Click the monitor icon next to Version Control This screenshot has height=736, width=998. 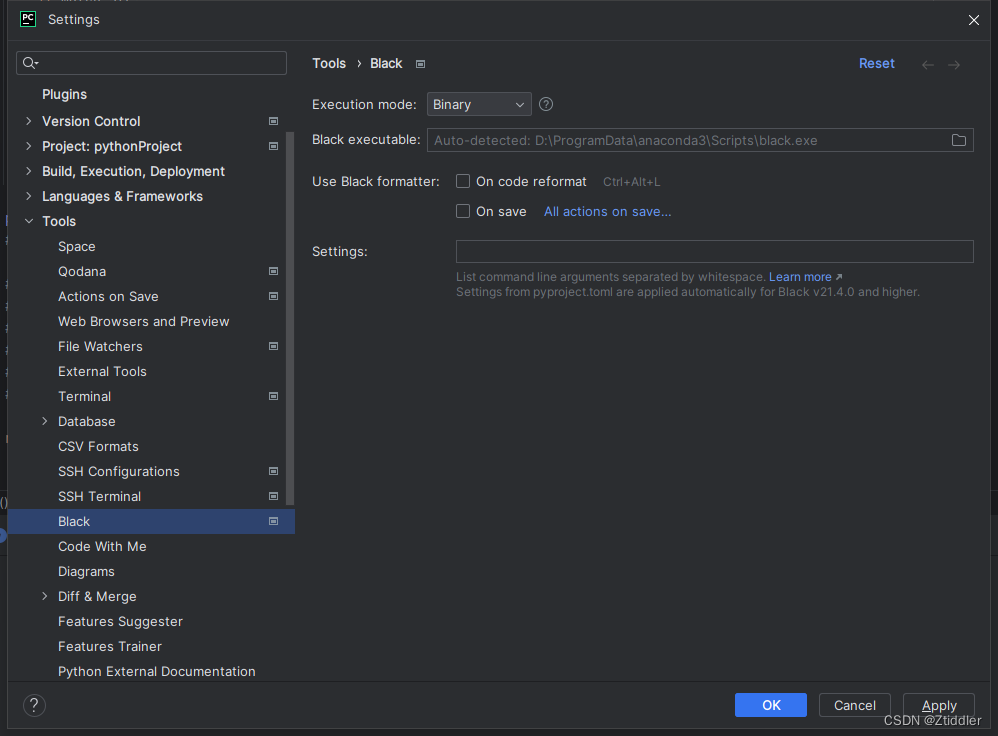coord(273,121)
